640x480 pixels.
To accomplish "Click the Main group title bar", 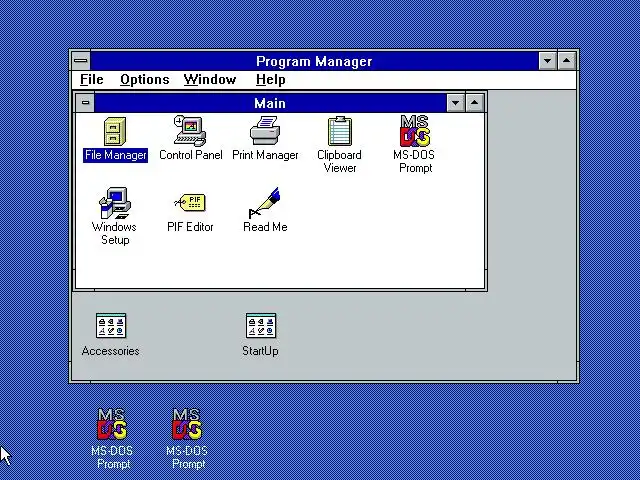I will [x=270, y=103].
